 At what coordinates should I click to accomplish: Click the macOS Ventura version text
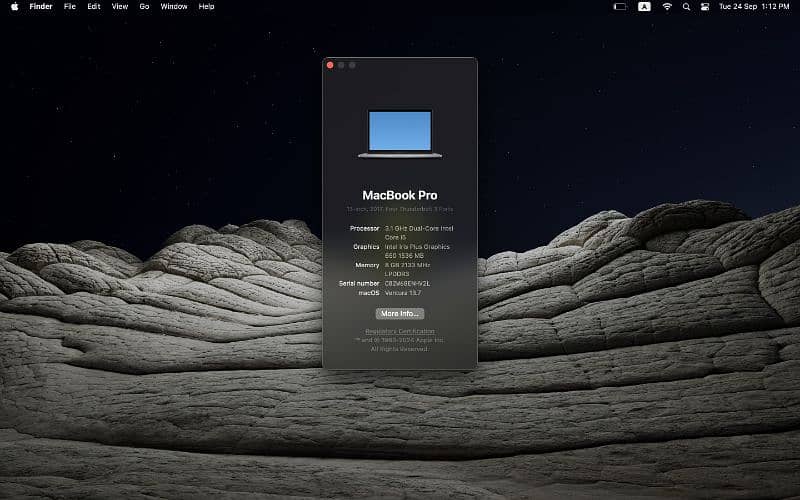406,292
